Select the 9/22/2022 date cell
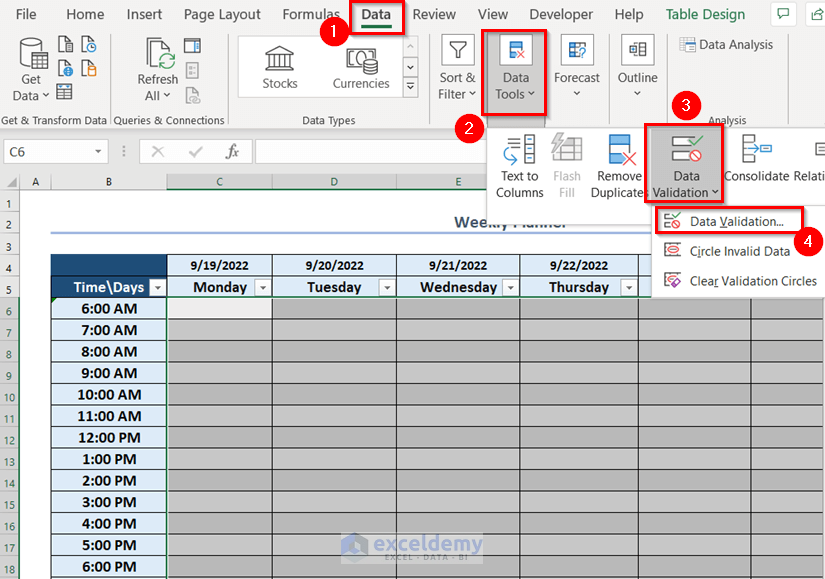Viewport: 825px width, 579px height. coord(579,266)
